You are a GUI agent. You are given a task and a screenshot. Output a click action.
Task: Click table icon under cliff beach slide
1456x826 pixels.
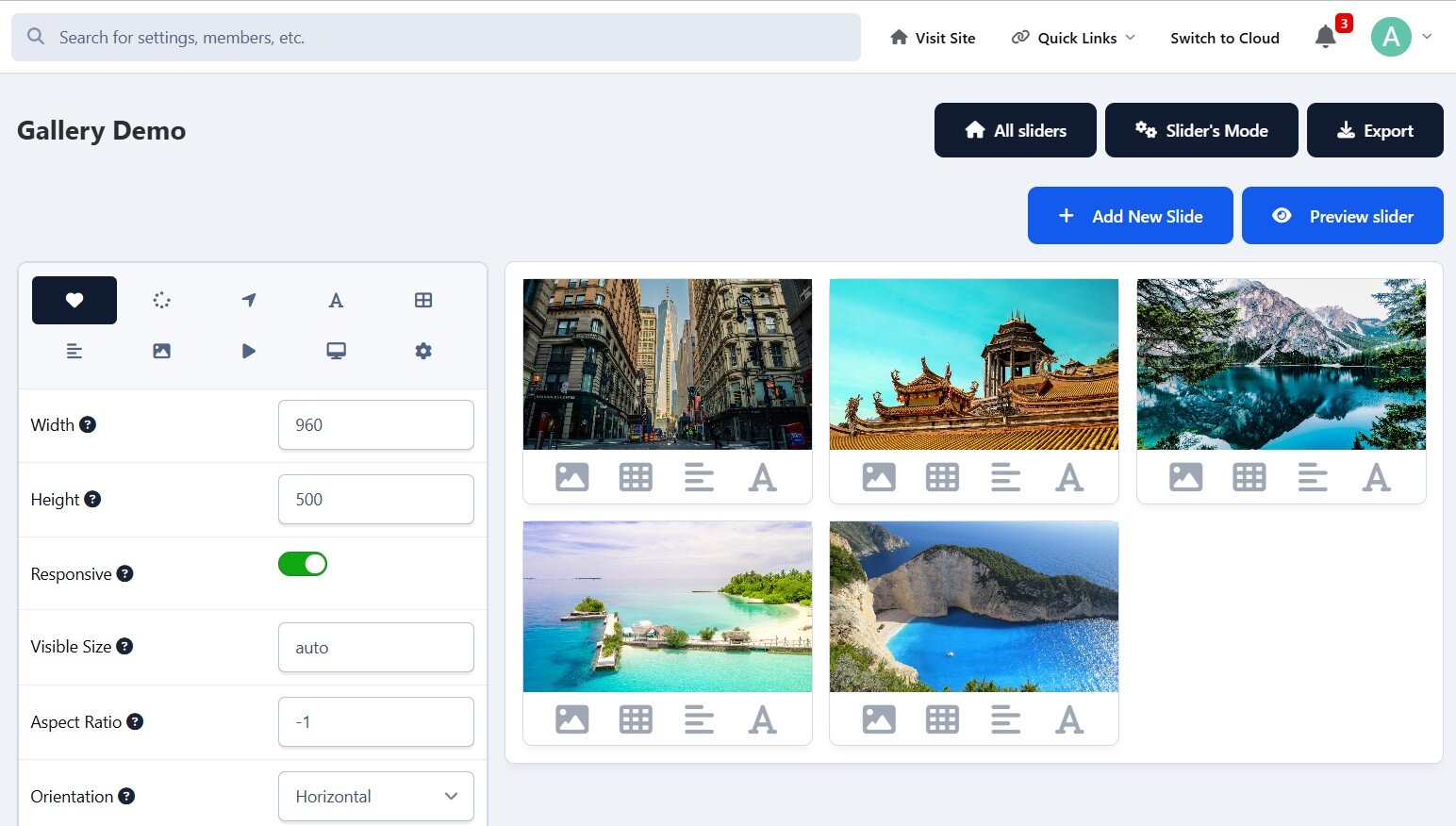tap(942, 719)
